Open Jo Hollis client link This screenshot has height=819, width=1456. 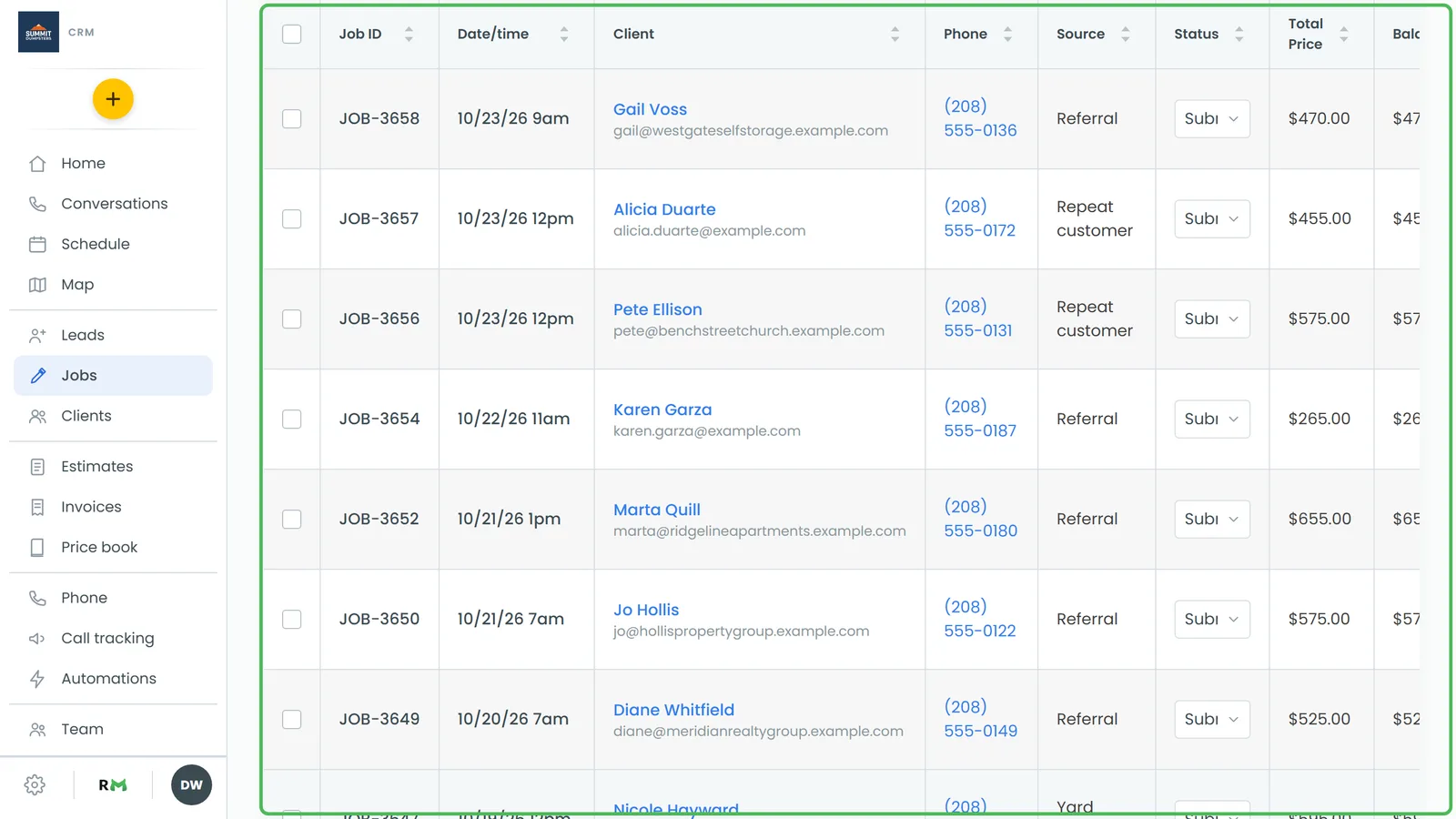[646, 610]
